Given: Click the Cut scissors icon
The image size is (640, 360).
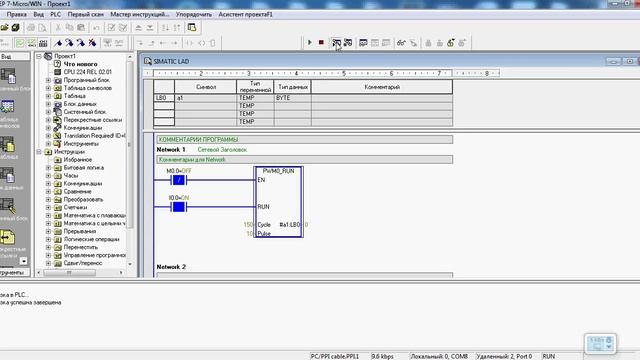Looking at the screenshot, I should [x=58, y=28].
